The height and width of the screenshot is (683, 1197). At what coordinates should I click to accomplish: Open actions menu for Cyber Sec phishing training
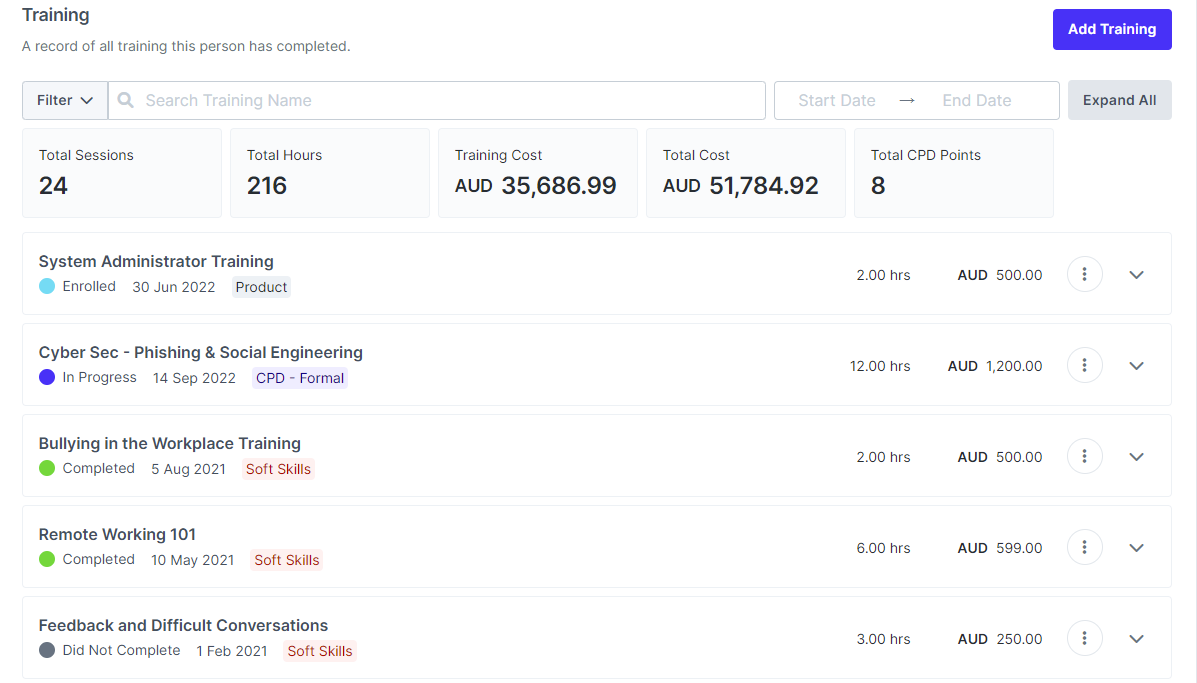click(1084, 365)
